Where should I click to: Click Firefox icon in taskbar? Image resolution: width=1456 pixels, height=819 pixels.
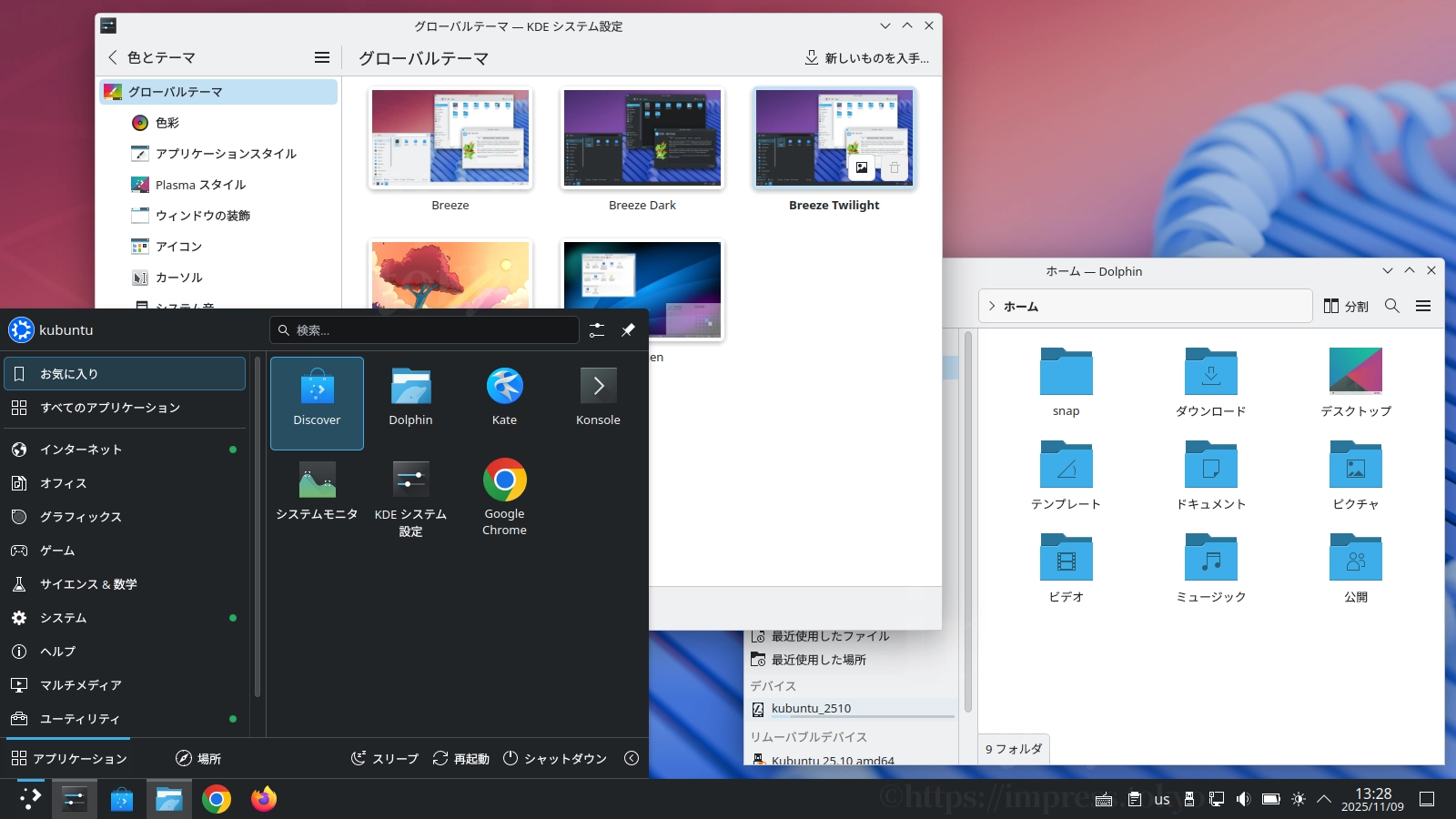click(264, 799)
